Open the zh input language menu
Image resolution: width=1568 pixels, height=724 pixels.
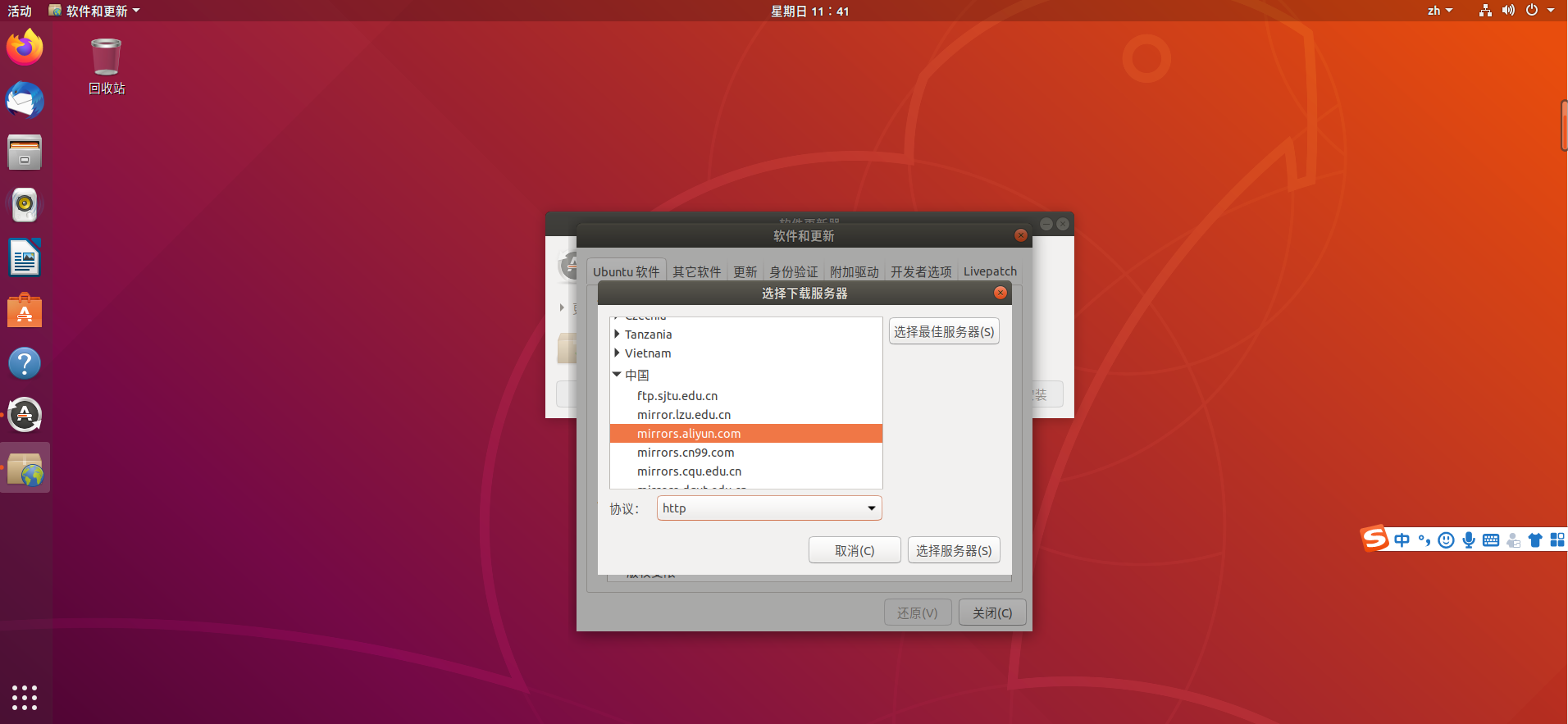click(1439, 11)
